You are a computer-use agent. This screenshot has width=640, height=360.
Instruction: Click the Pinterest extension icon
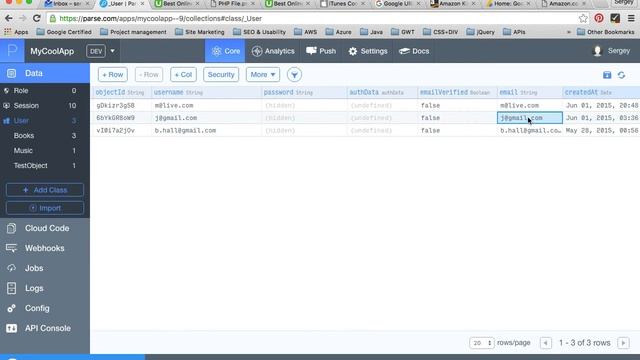coord(599,18)
